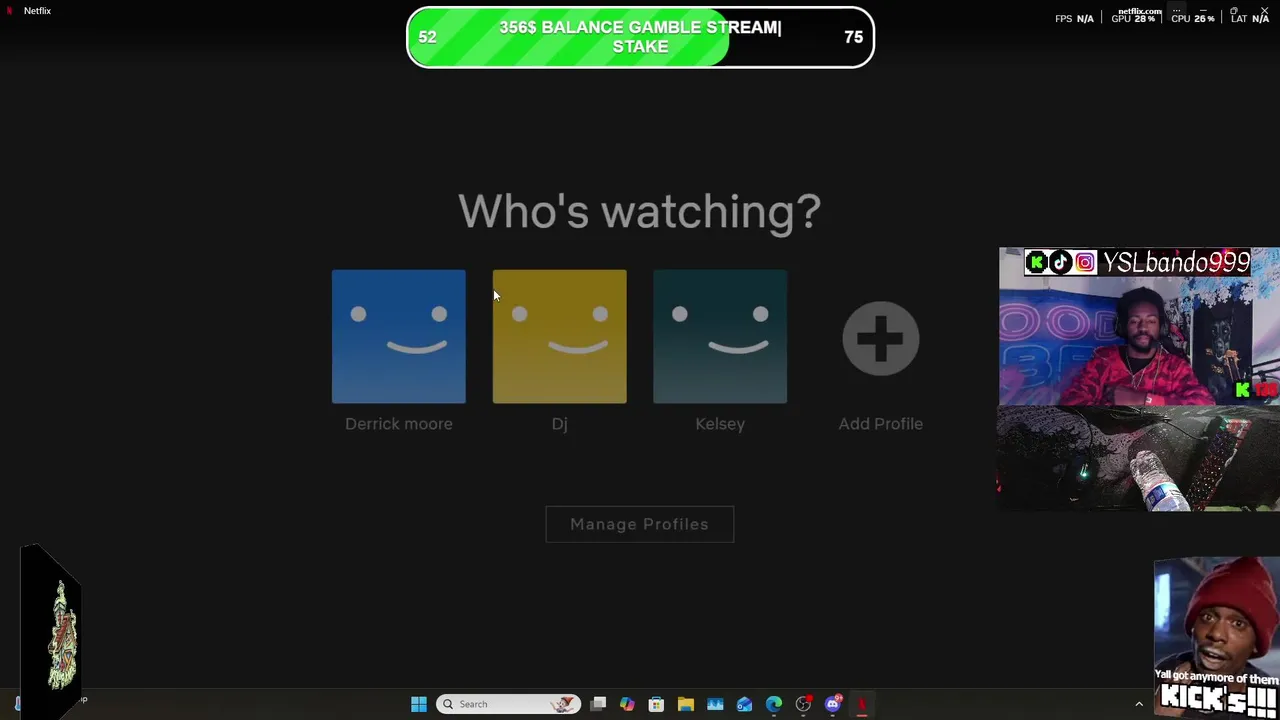Screen dimensions: 1280x720
Task: Click the 'Dj' profile name label
Action: tap(559, 424)
